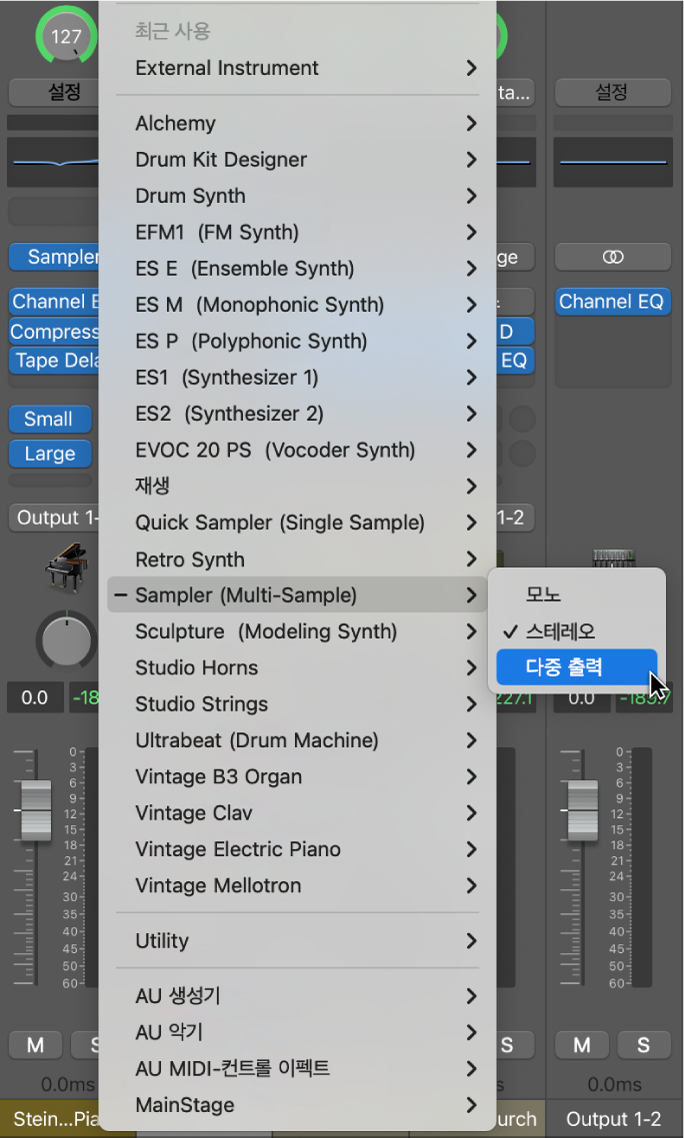Image resolution: width=684 pixels, height=1138 pixels.
Task: Select 모노 output format option
Action: pos(544,594)
